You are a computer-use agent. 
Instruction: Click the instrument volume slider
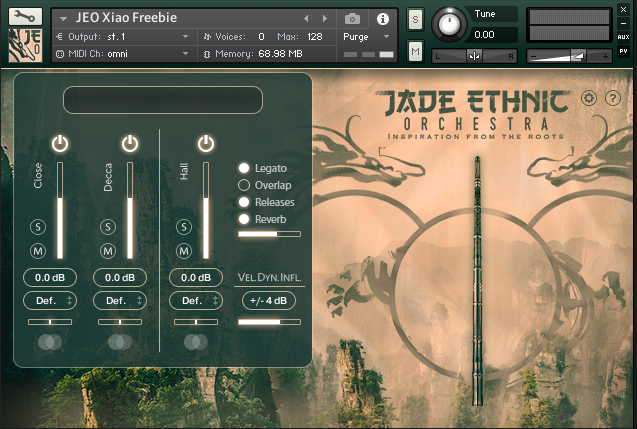click(569, 56)
